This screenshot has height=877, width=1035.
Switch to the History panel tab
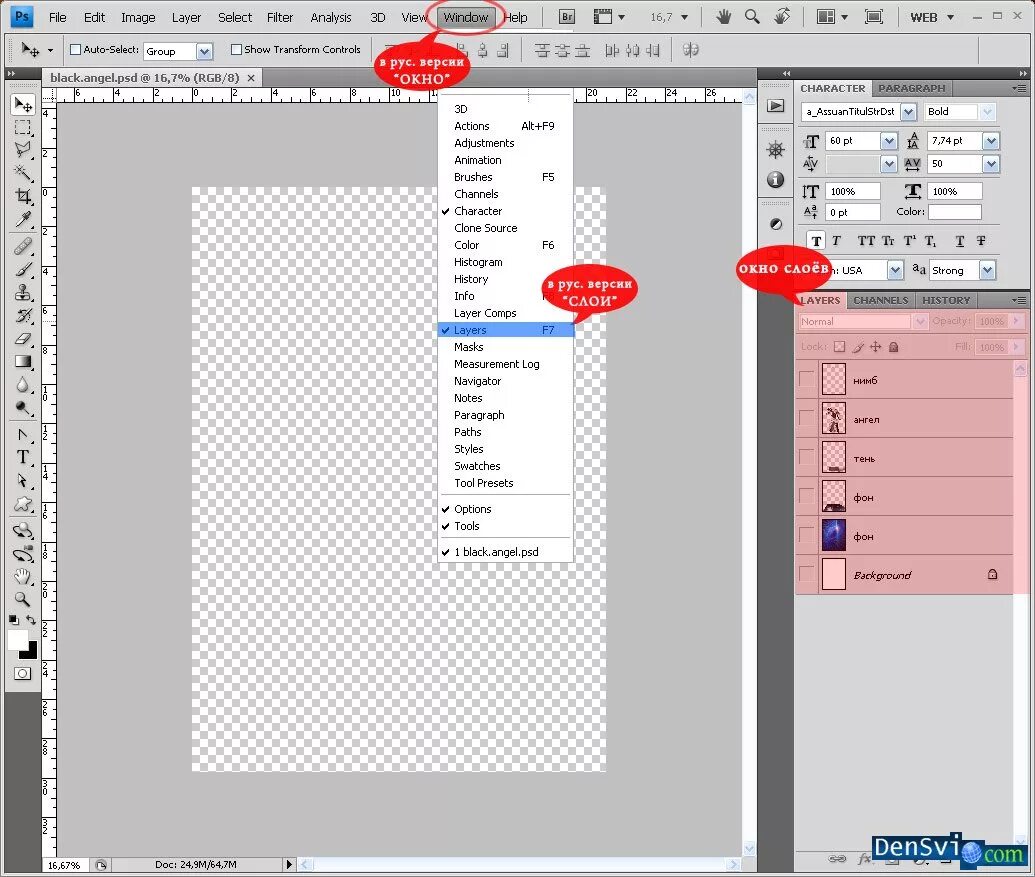(946, 300)
